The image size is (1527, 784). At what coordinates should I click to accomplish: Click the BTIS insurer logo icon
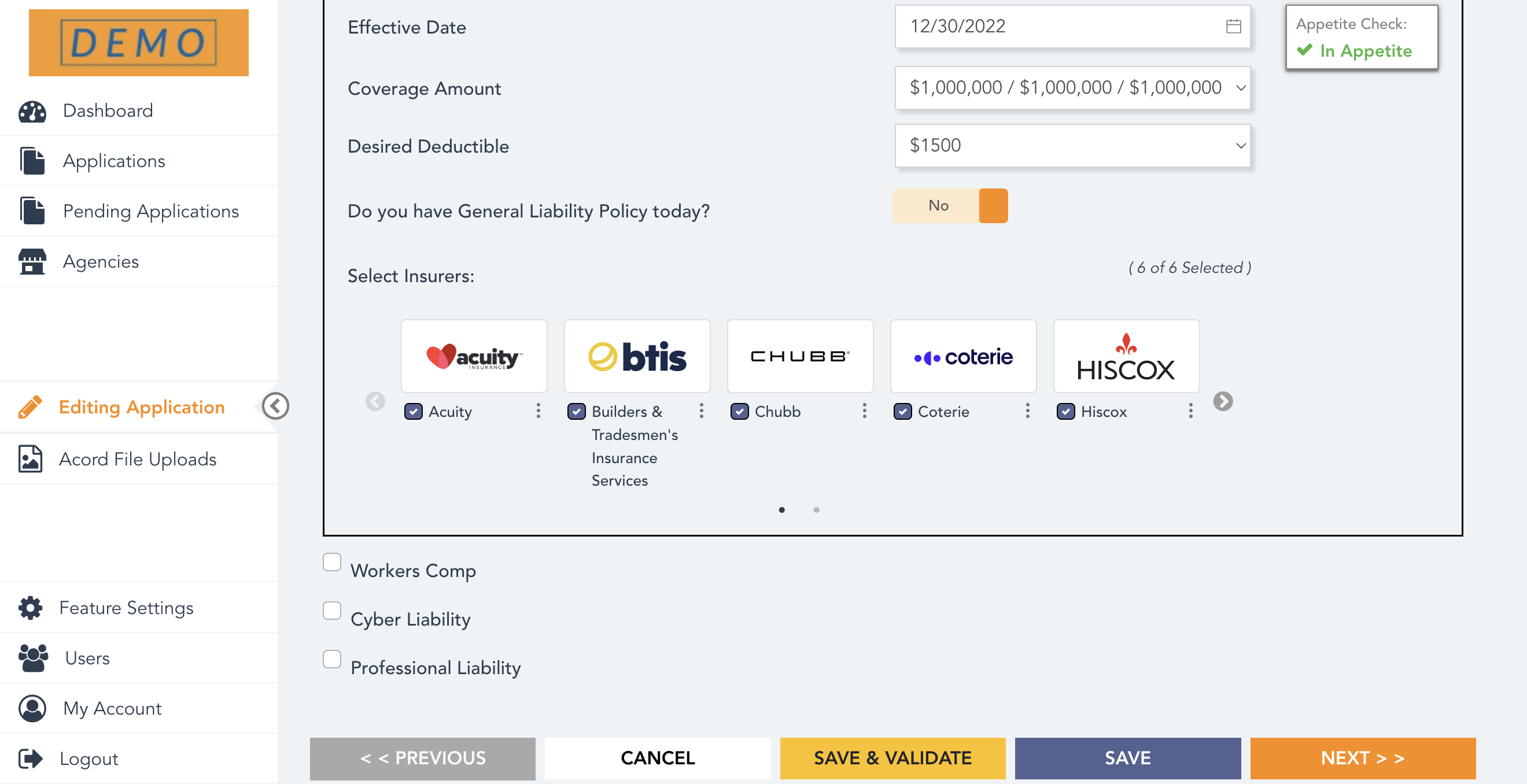[637, 356]
